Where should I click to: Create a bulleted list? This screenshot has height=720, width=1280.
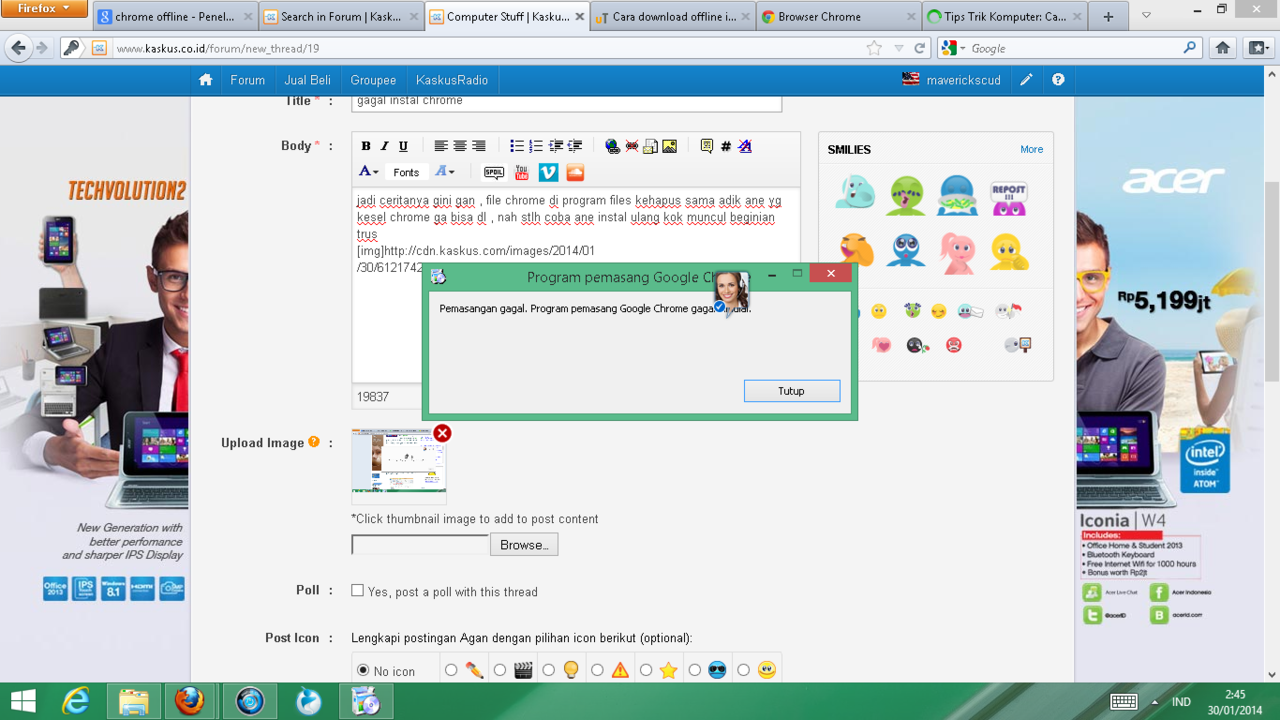519,145
